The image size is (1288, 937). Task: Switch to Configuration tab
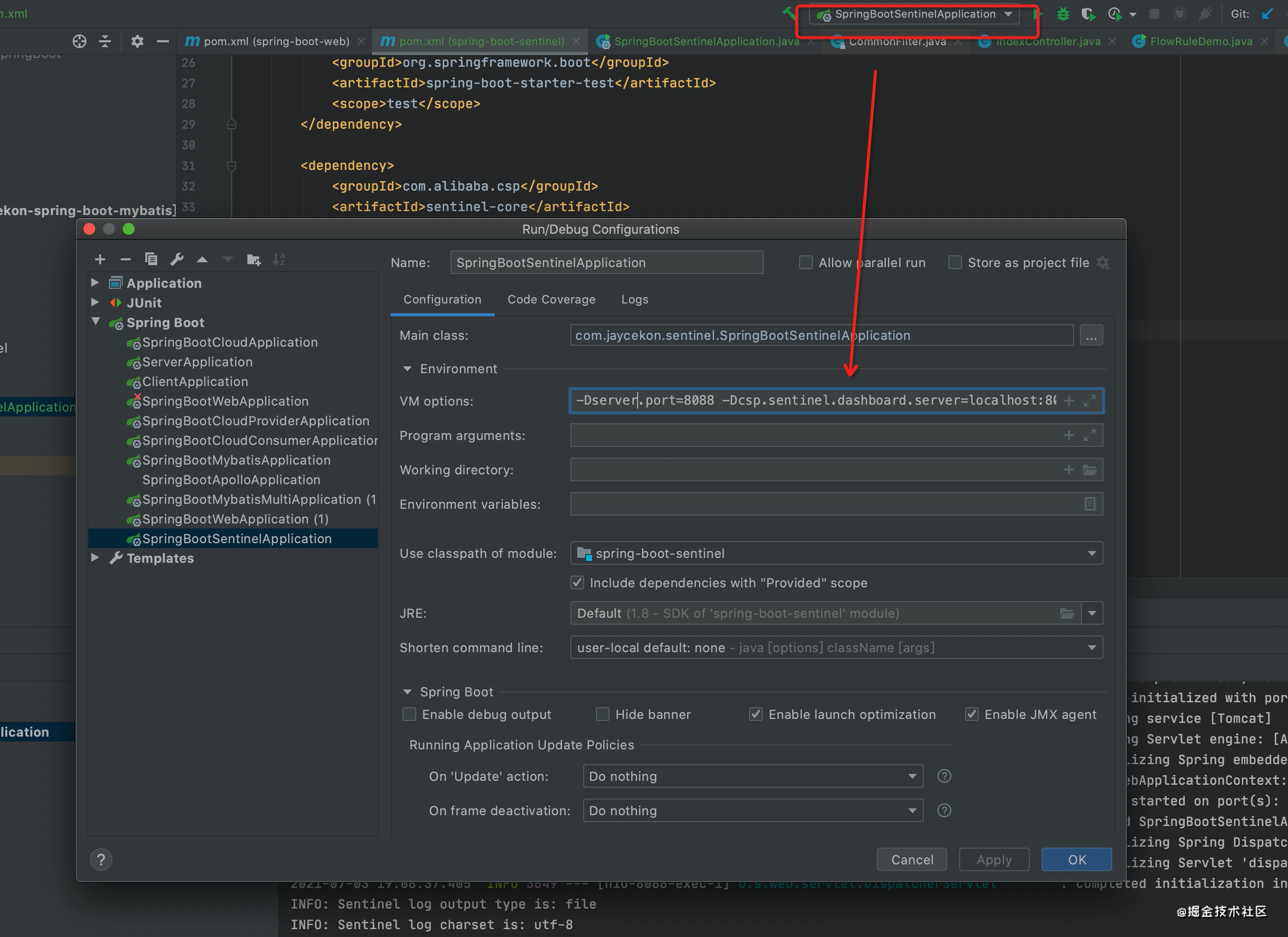(442, 300)
